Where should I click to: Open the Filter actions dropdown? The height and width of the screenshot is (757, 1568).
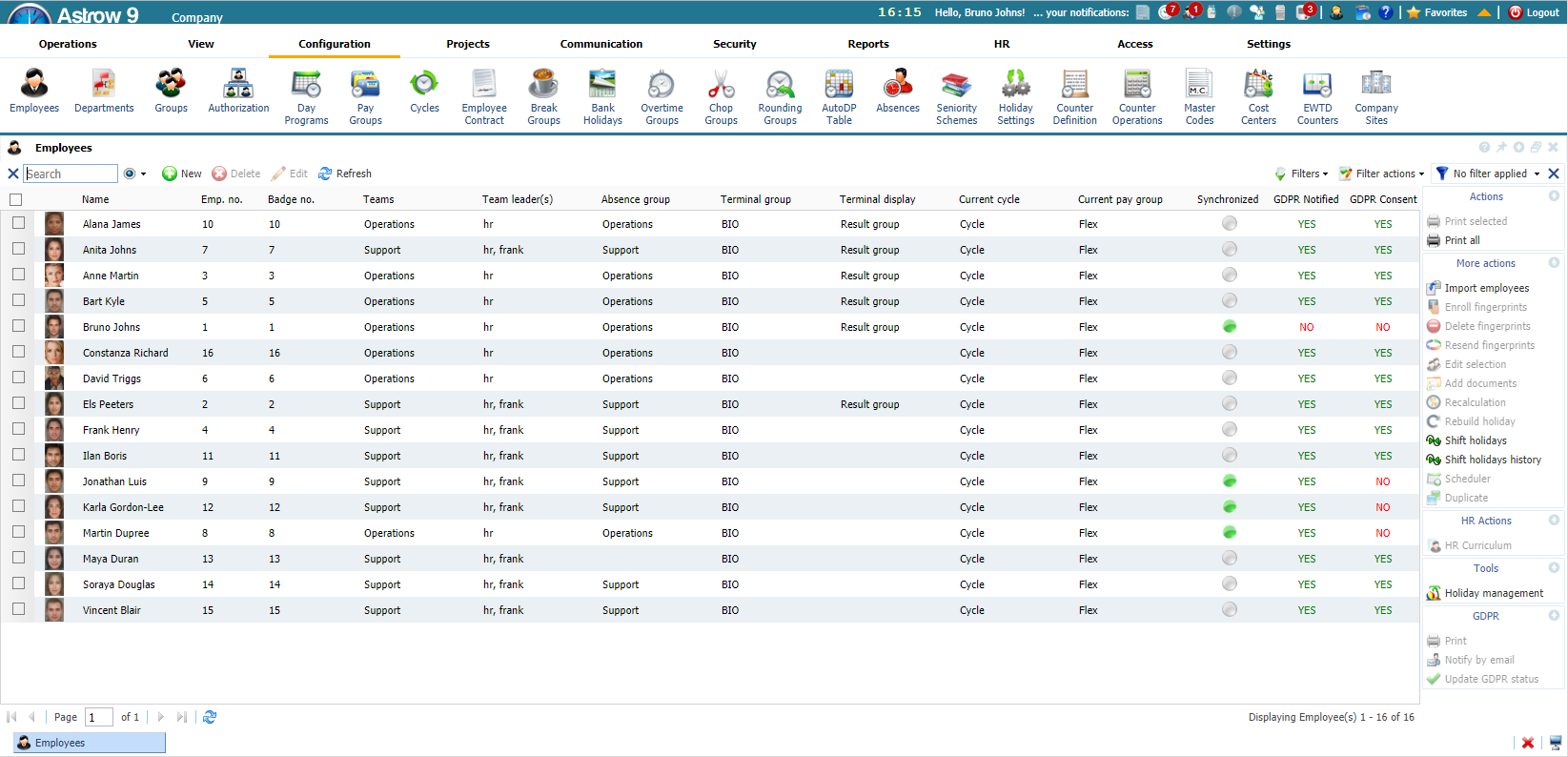pos(1382,174)
